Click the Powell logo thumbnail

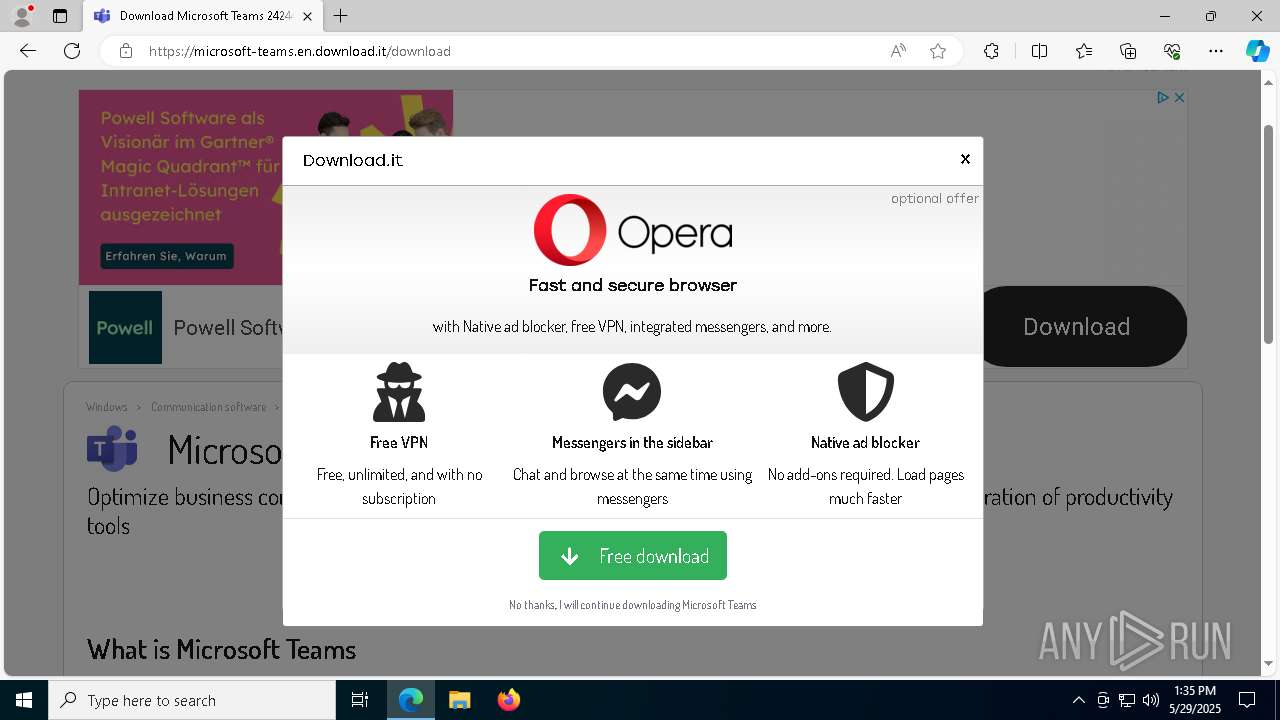(x=125, y=327)
